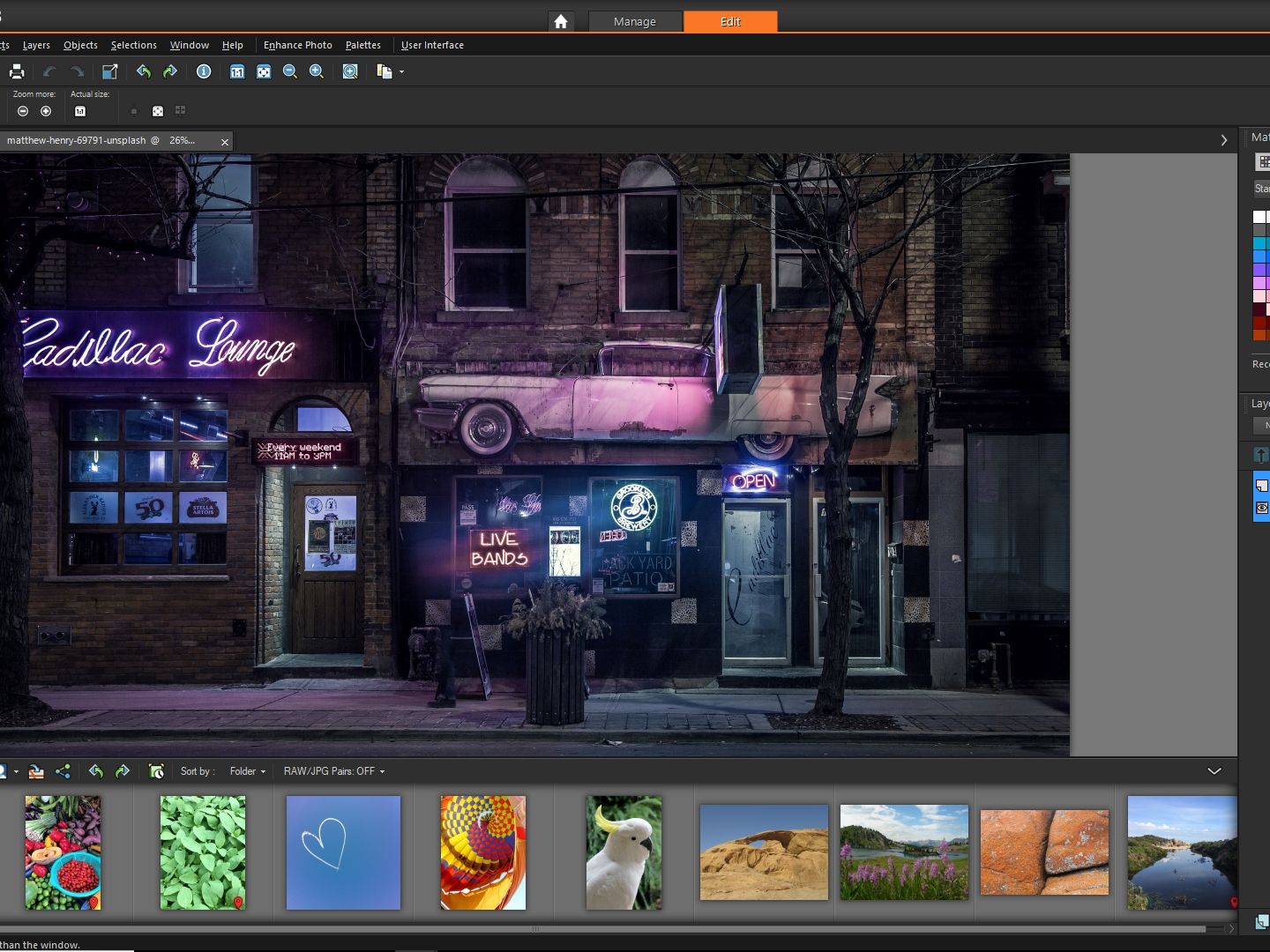The height and width of the screenshot is (952, 1270).
Task: Select the green leaves thumbnail
Action: pyautogui.click(x=203, y=852)
